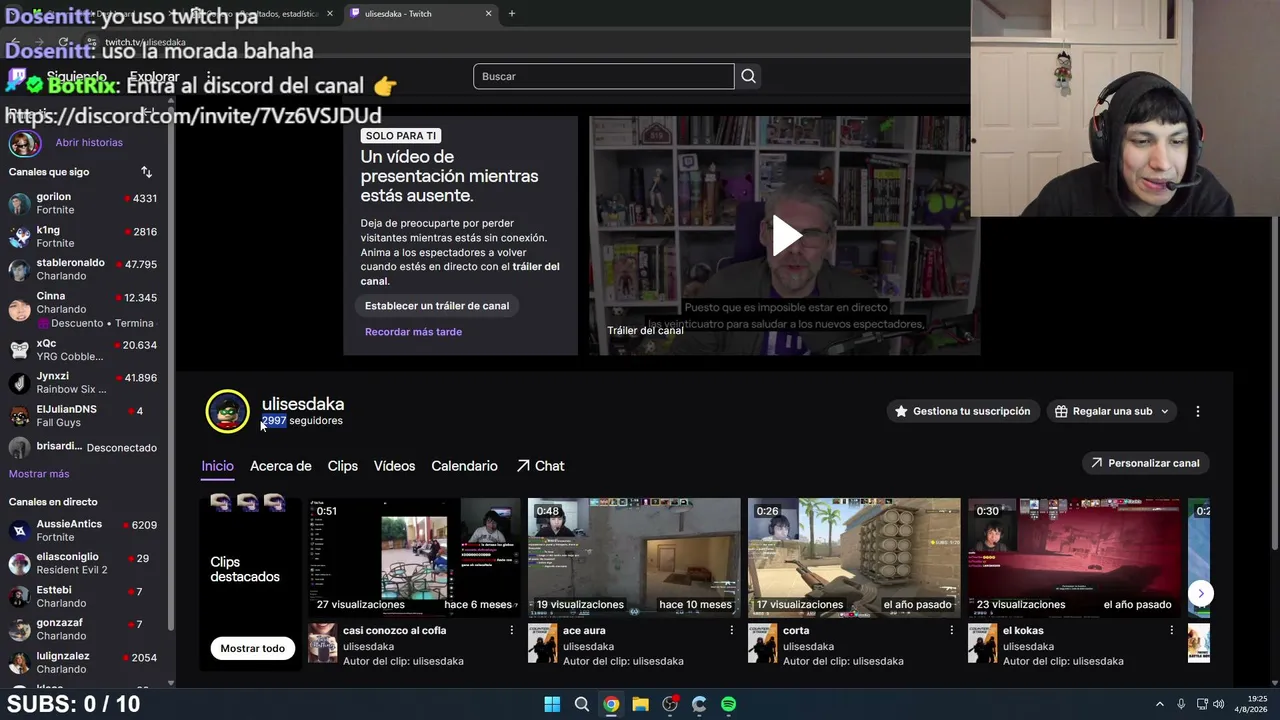Click Gestiona tu suscripción
1280x720 pixels.
pyautogui.click(x=962, y=411)
